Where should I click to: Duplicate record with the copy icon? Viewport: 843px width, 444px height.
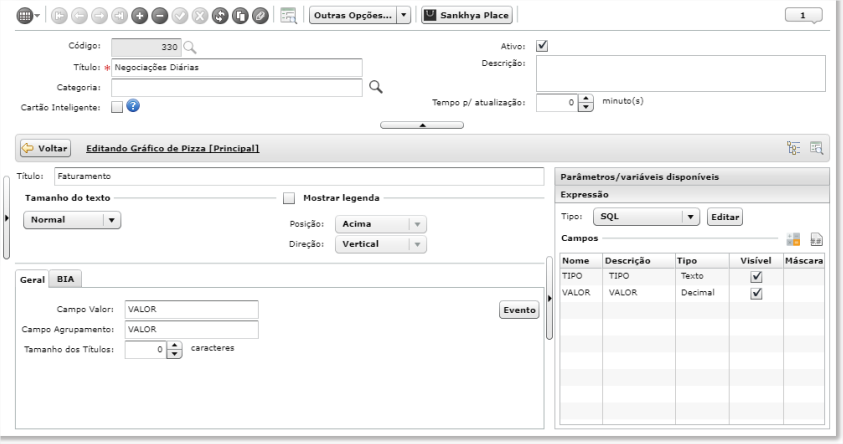coord(240,16)
